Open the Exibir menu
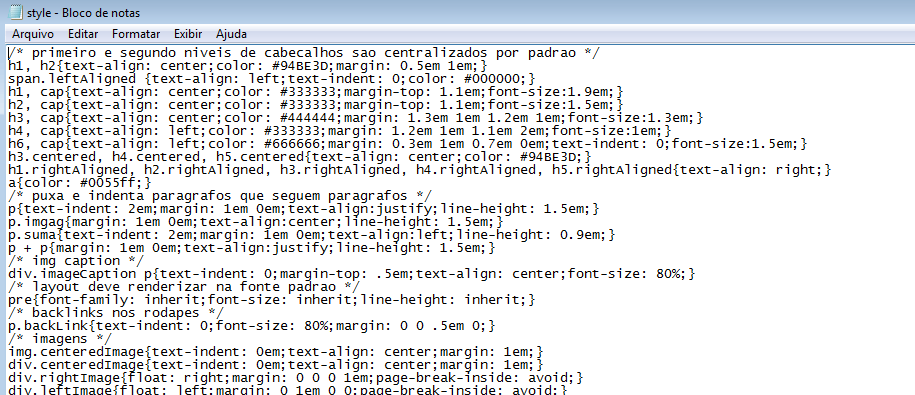This screenshot has height=395, width=915. (x=188, y=34)
